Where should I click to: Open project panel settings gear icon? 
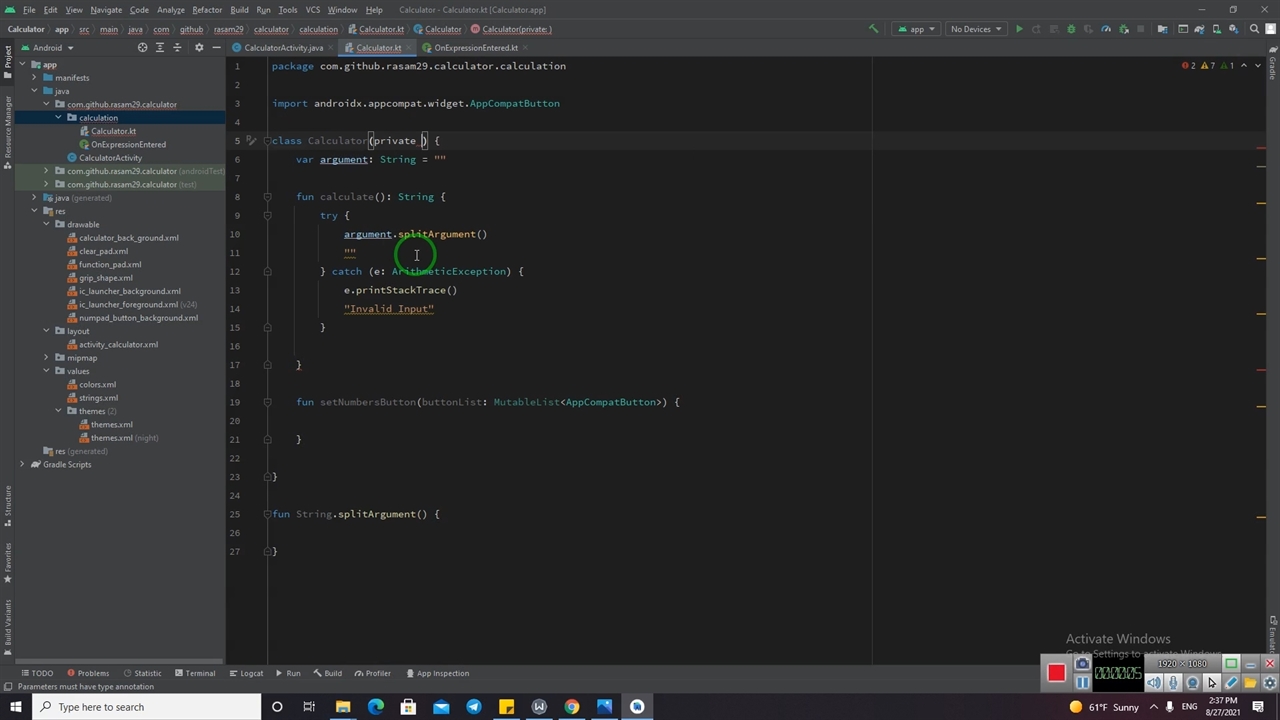click(x=198, y=48)
